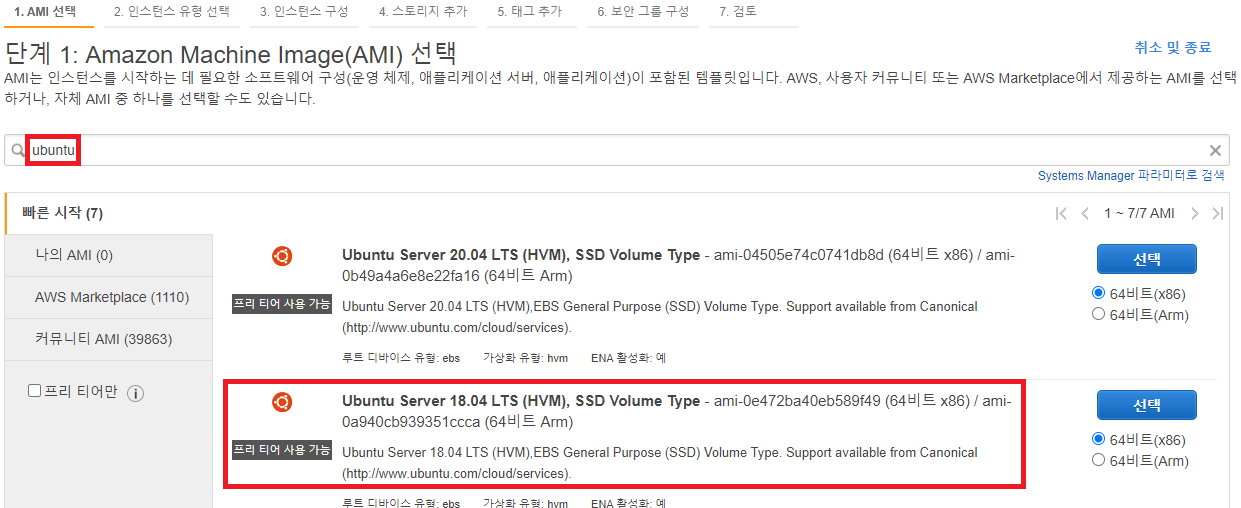Focus the AMI search input field
The width and height of the screenshot is (1241, 508).
616,151
